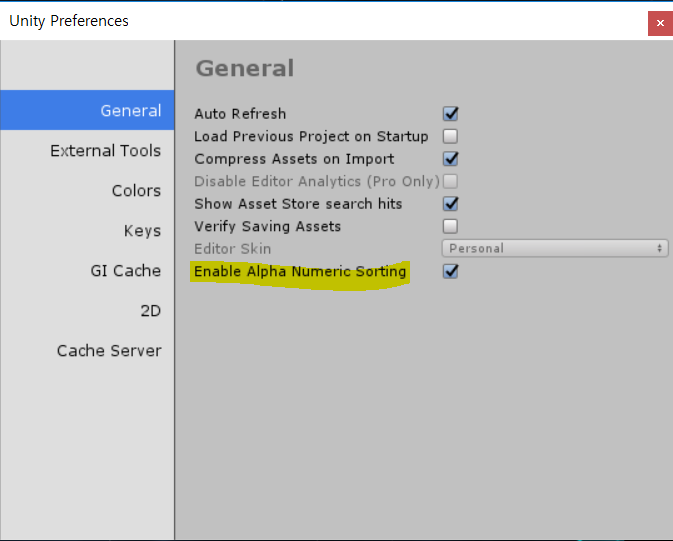The height and width of the screenshot is (541, 673).
Task: Enable the Verify Saving Assets checkbox
Action: tap(450, 226)
